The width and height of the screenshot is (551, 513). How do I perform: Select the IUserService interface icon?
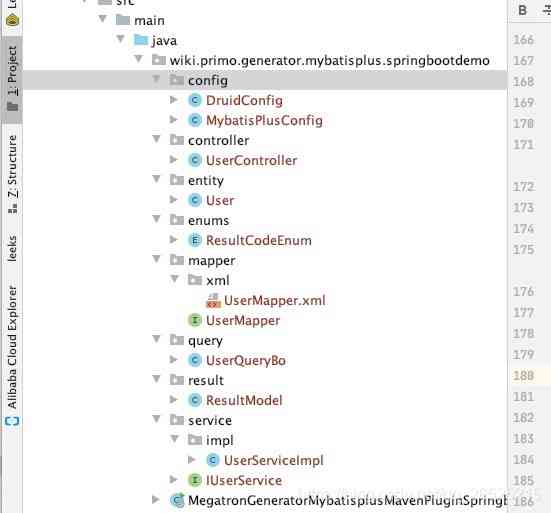pyautogui.click(x=195, y=480)
